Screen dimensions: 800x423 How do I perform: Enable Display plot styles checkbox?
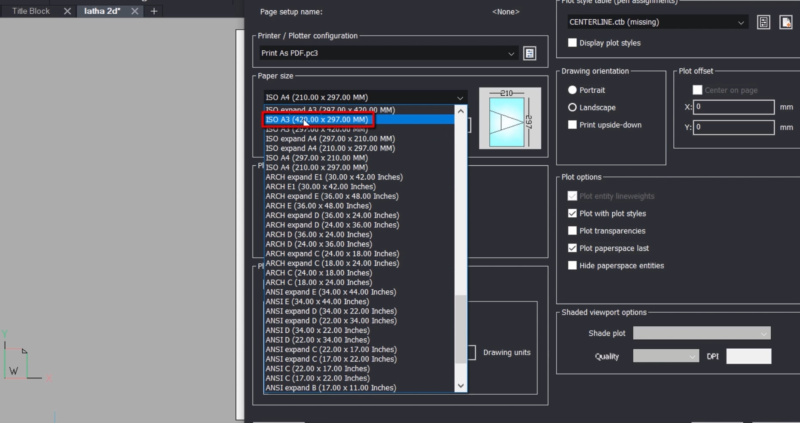click(x=572, y=43)
